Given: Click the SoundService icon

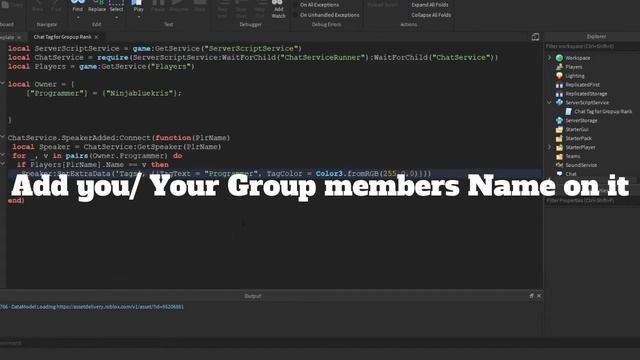Looking at the screenshot, I should 559,165.
